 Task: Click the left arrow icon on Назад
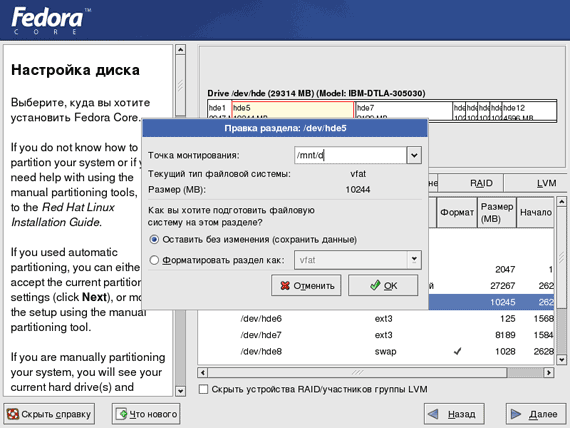(x=433, y=414)
